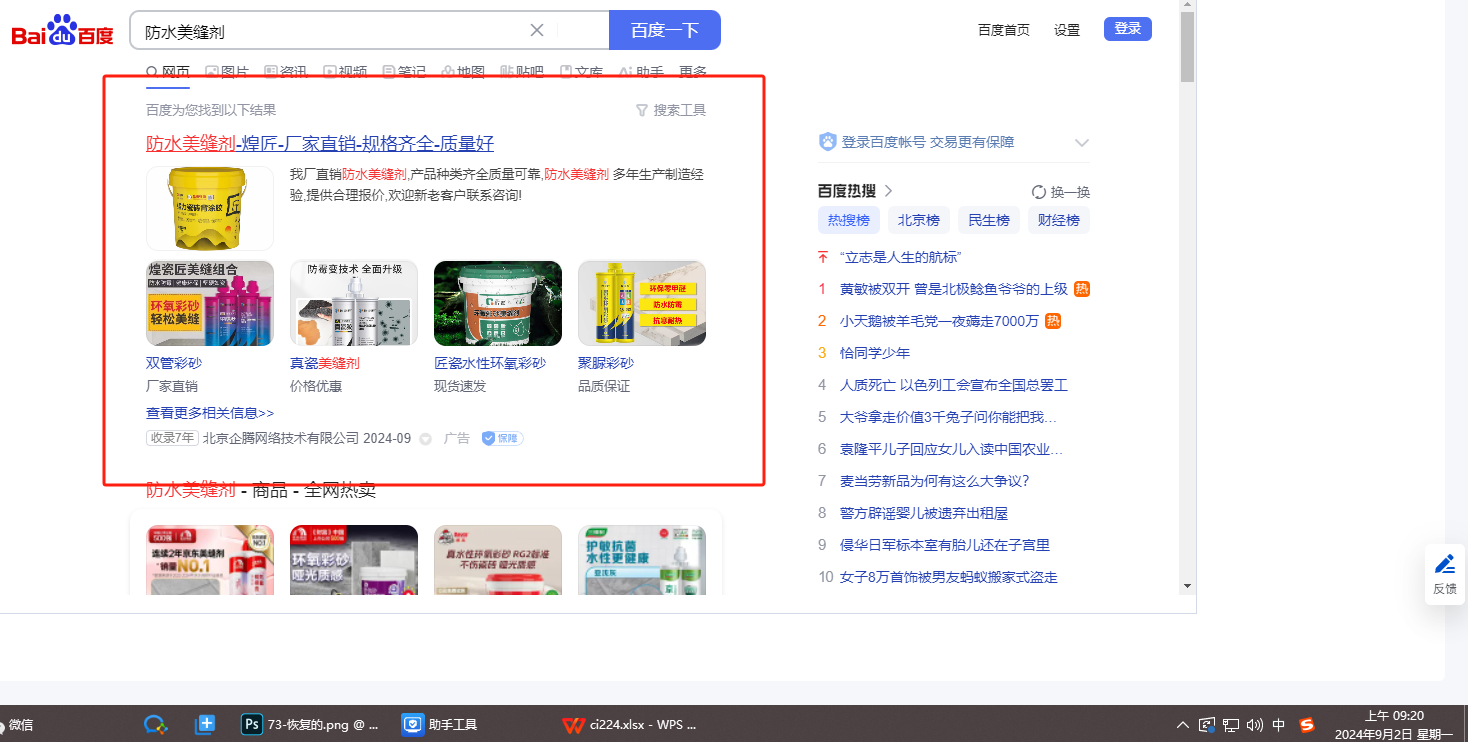
Task: Click the green bucket product image
Action: [x=498, y=303]
